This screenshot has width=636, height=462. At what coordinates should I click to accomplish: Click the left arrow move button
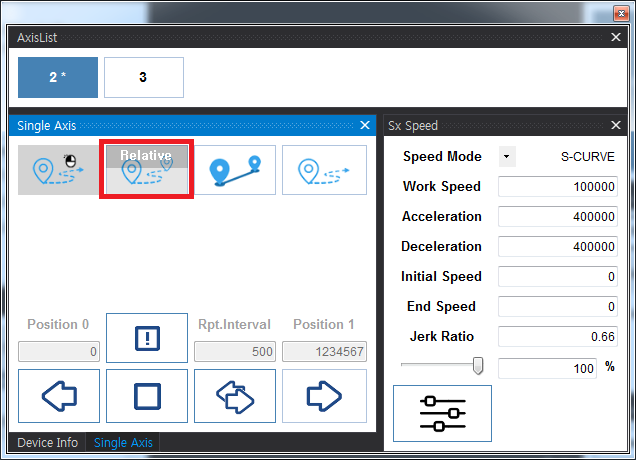(59, 395)
